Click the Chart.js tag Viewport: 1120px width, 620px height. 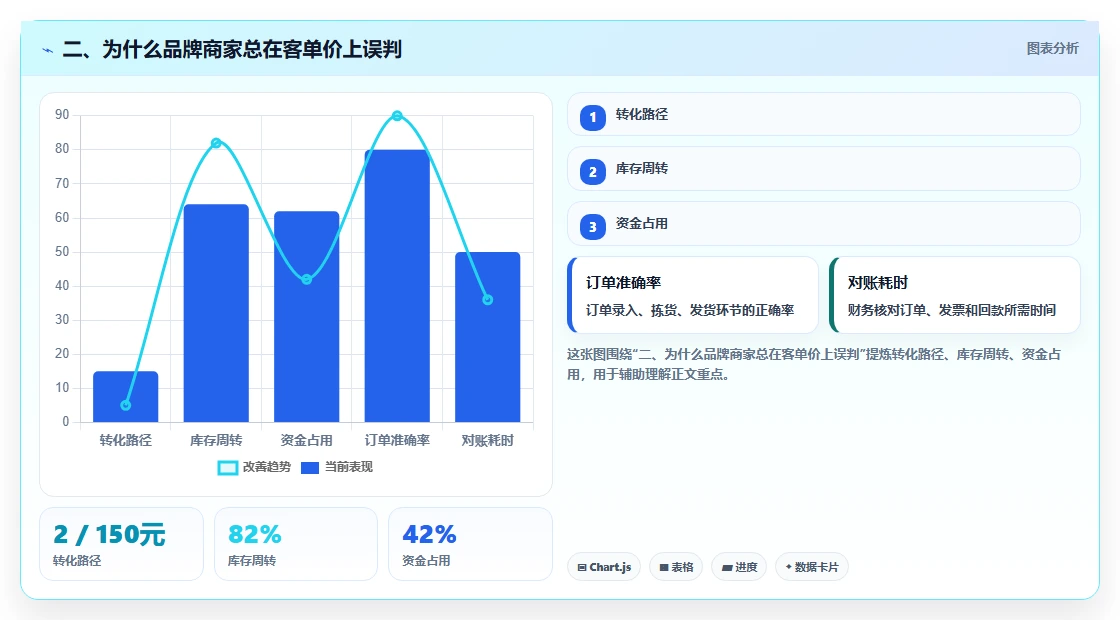[x=604, y=567]
